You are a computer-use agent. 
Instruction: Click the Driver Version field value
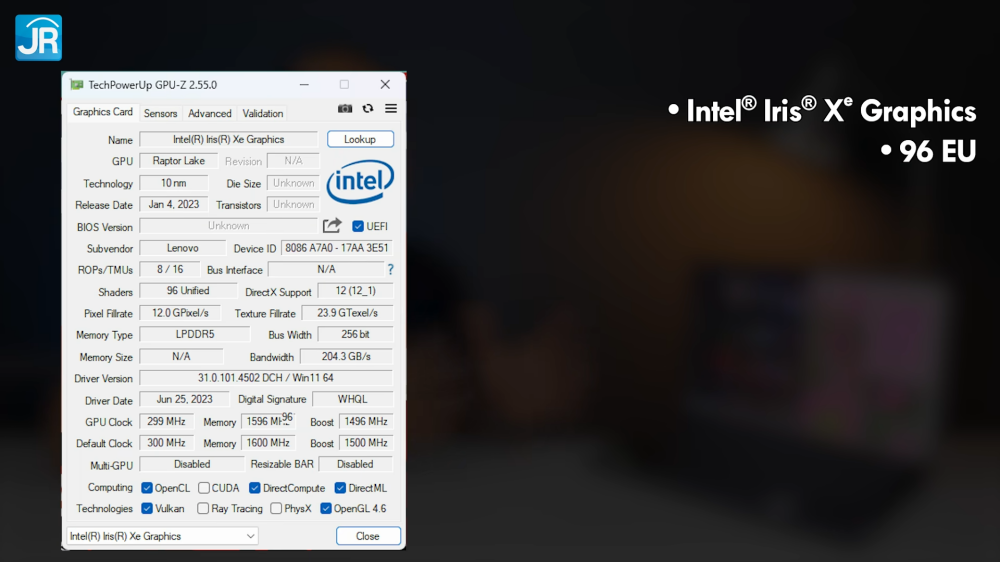pos(266,378)
